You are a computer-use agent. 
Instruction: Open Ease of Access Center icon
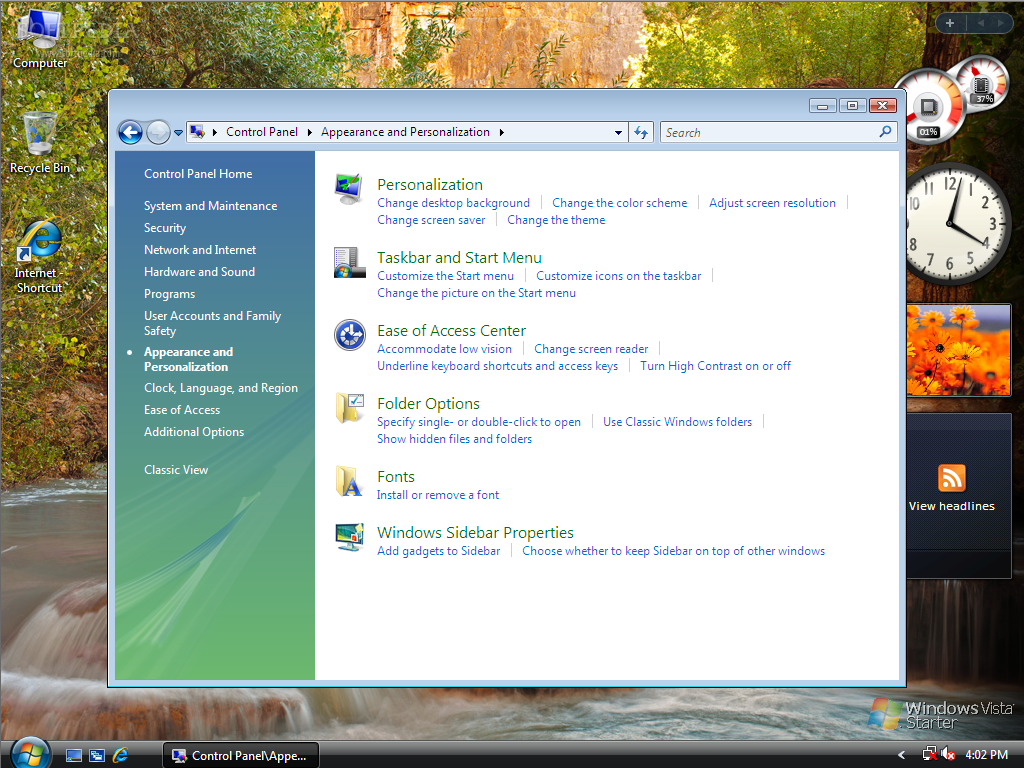[349, 335]
